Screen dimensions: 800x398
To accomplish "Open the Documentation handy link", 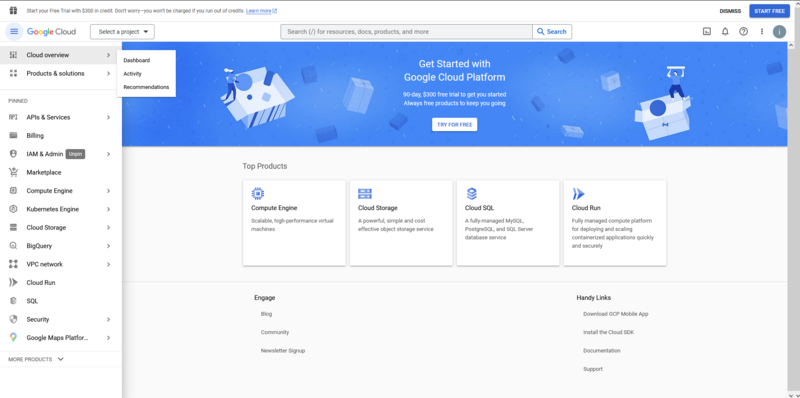I will tap(602, 351).
